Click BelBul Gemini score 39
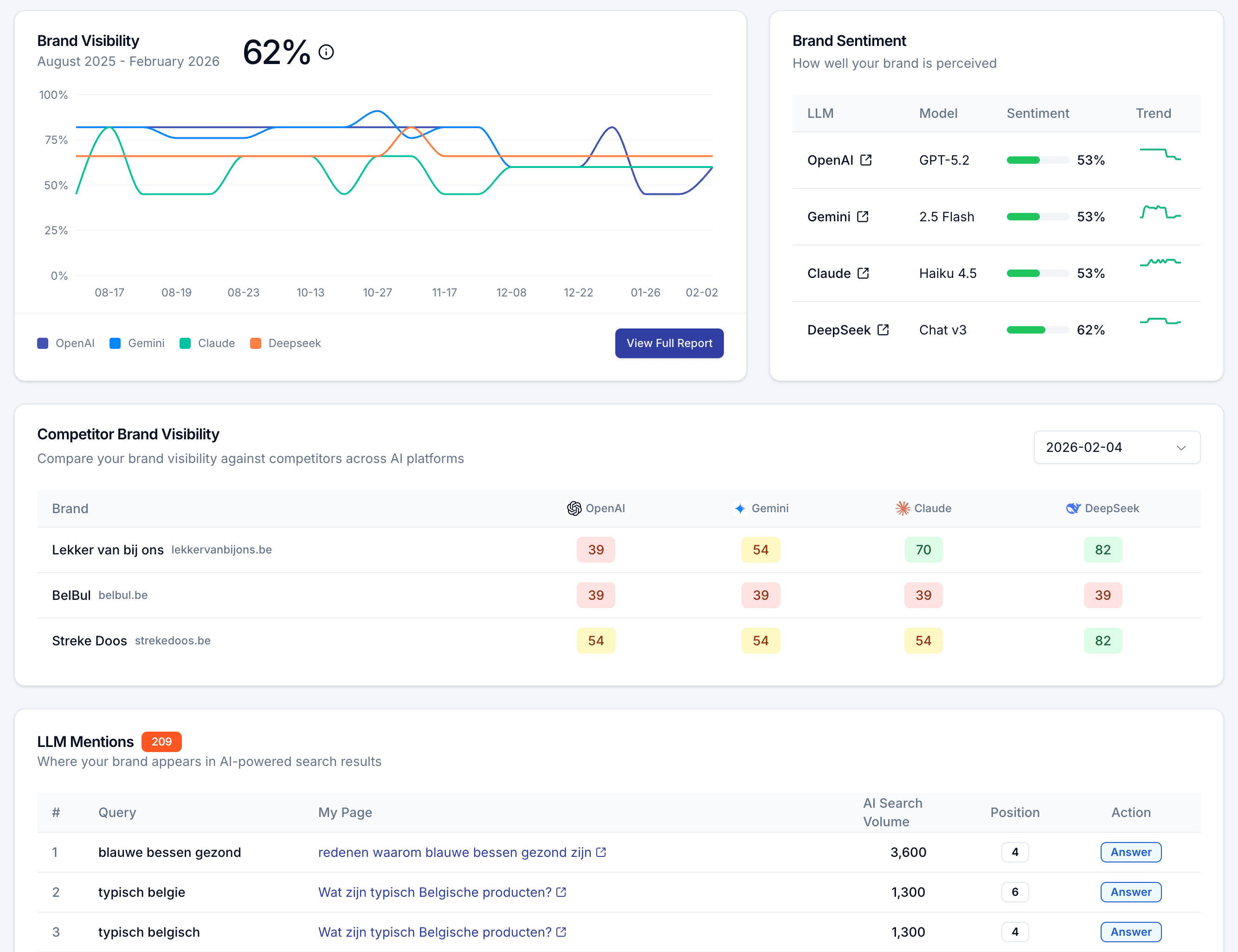 (760, 595)
